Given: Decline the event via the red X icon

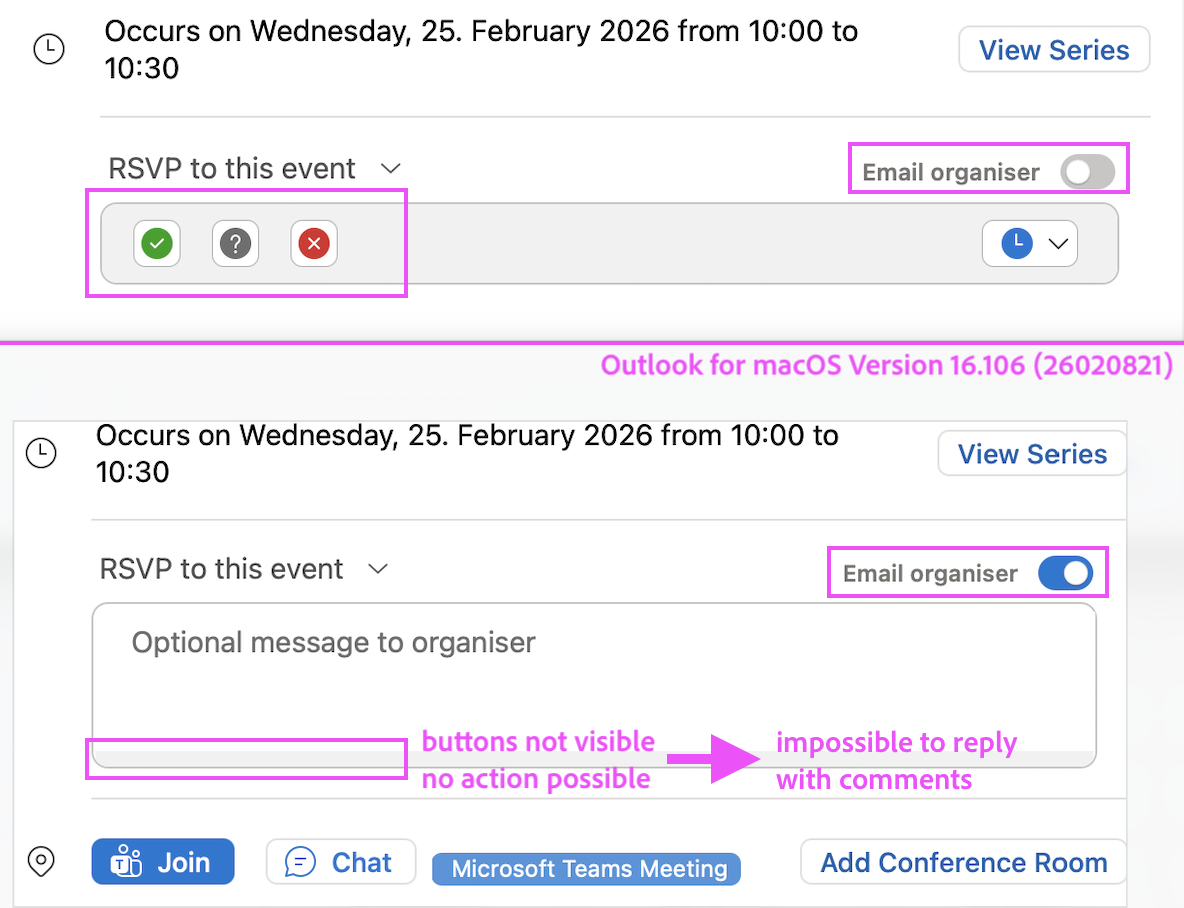Looking at the screenshot, I should (x=313, y=243).
